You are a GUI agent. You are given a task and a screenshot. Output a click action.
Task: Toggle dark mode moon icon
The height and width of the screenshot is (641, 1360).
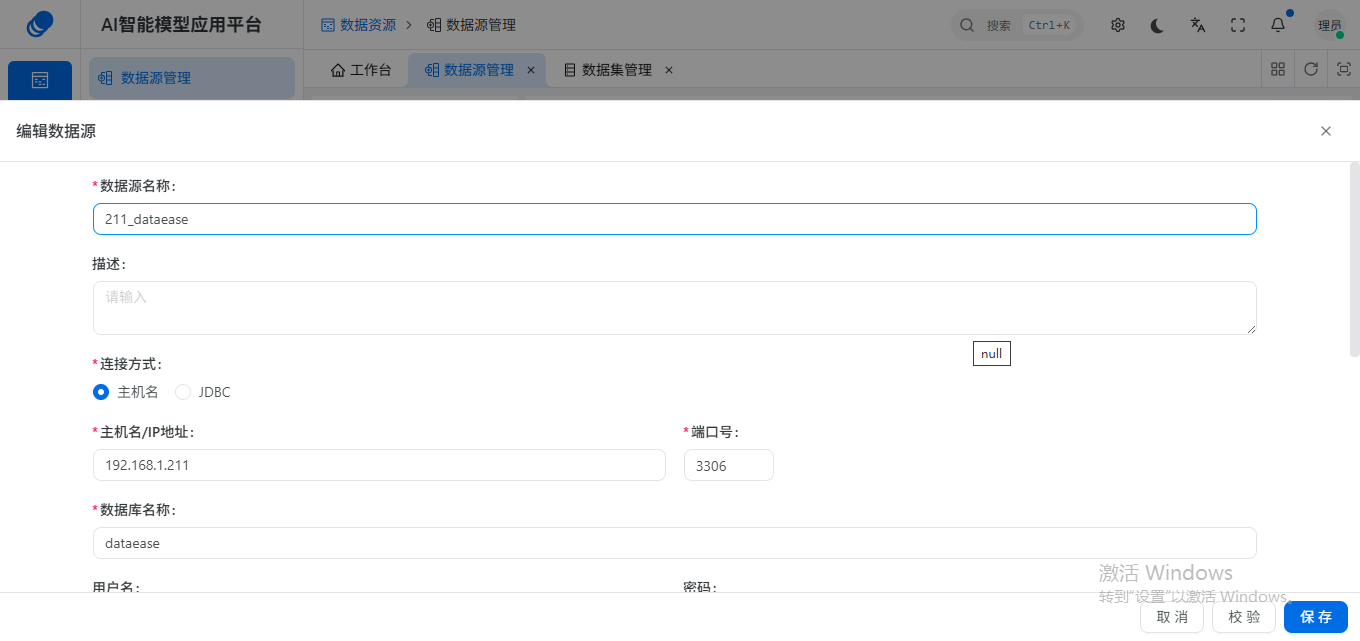tap(1158, 25)
